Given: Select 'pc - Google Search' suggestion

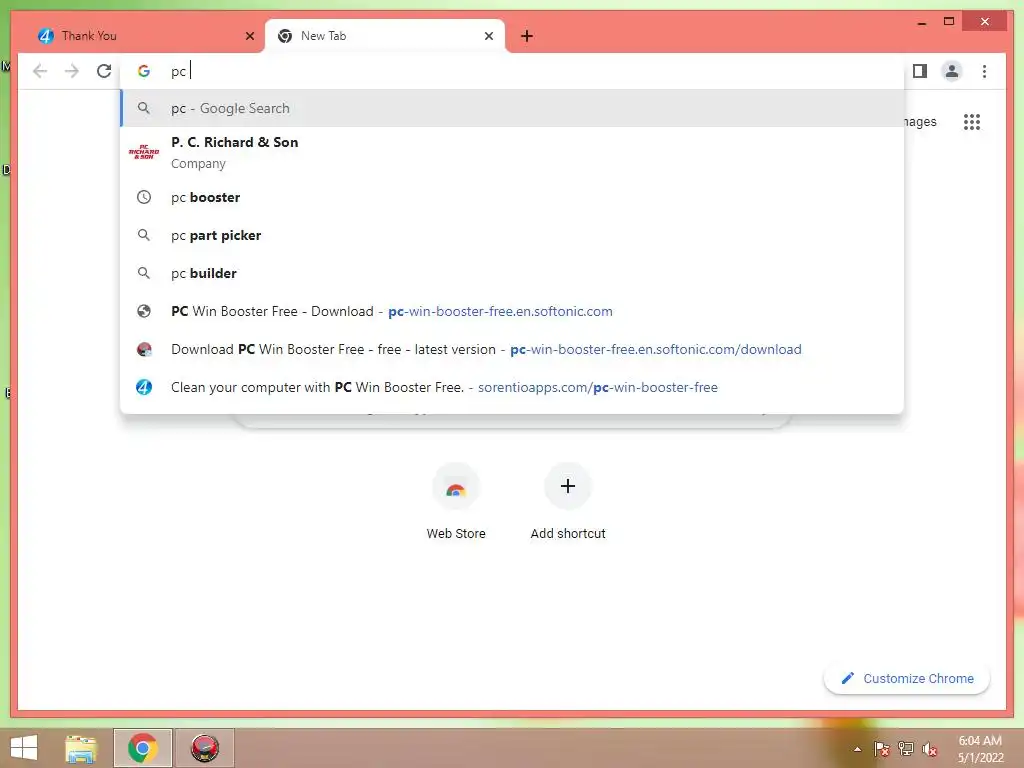Looking at the screenshot, I should coord(512,108).
